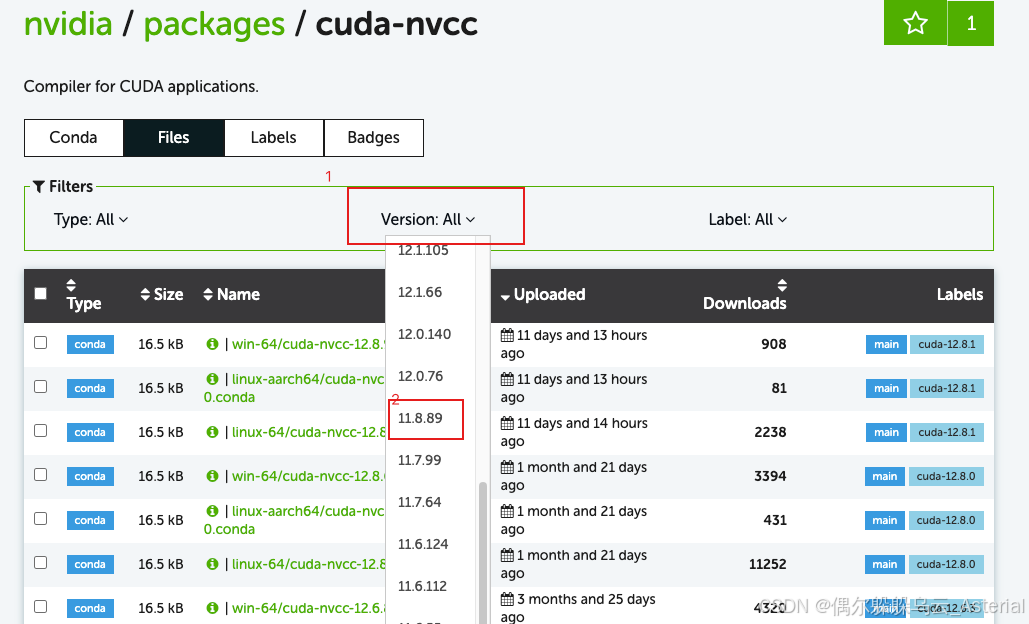
Task: Open info icon for linux-aarch64 in 81-download row
Action: 212,379
